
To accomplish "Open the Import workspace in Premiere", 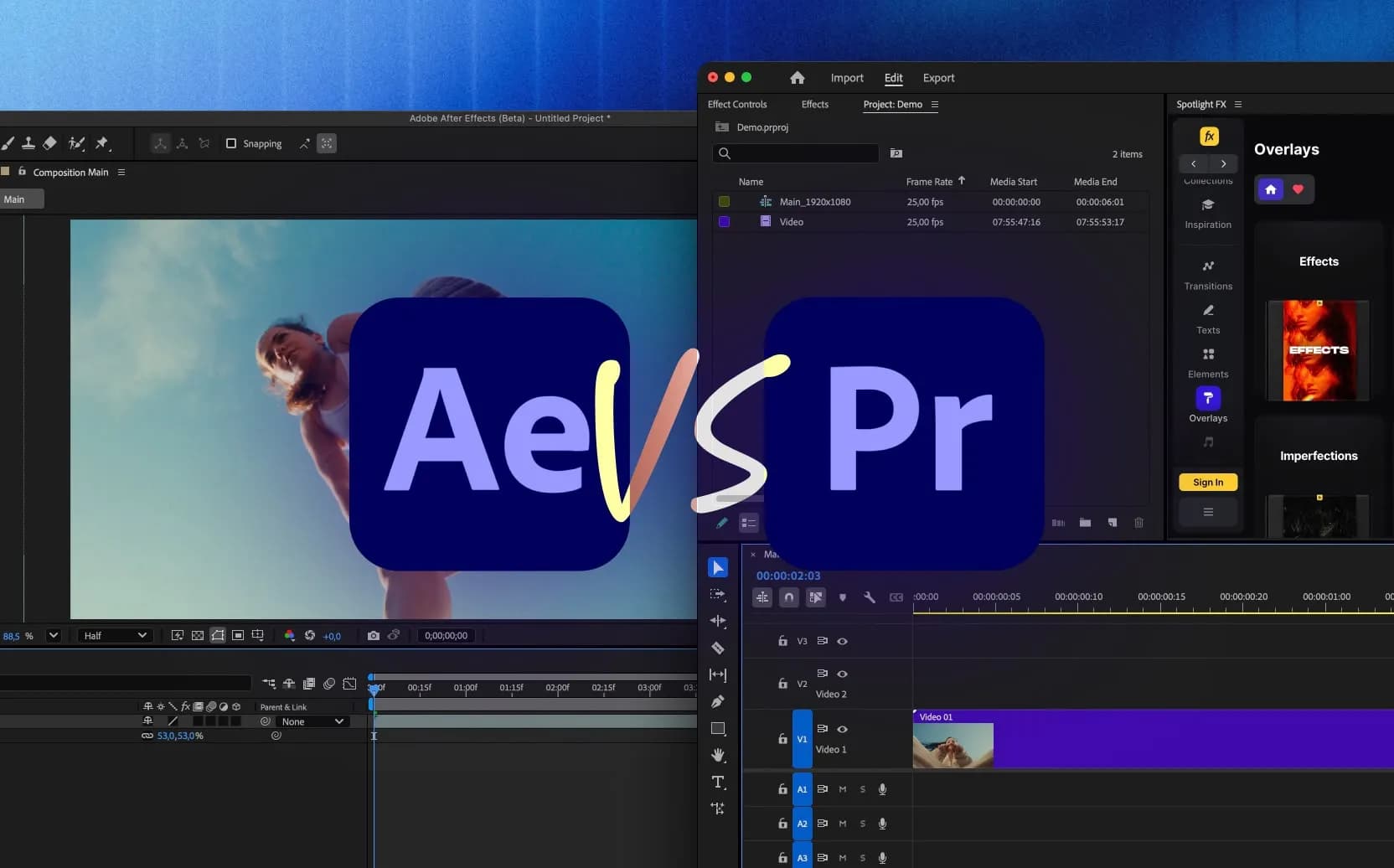I will [x=847, y=78].
